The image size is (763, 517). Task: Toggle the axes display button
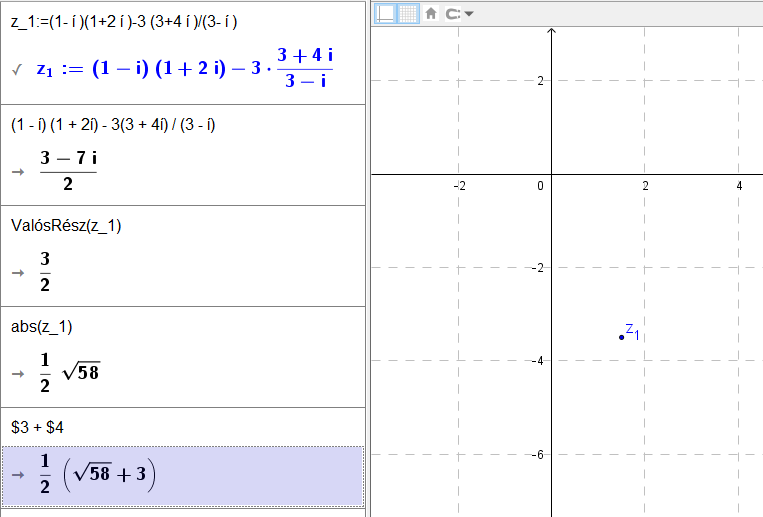[385, 14]
